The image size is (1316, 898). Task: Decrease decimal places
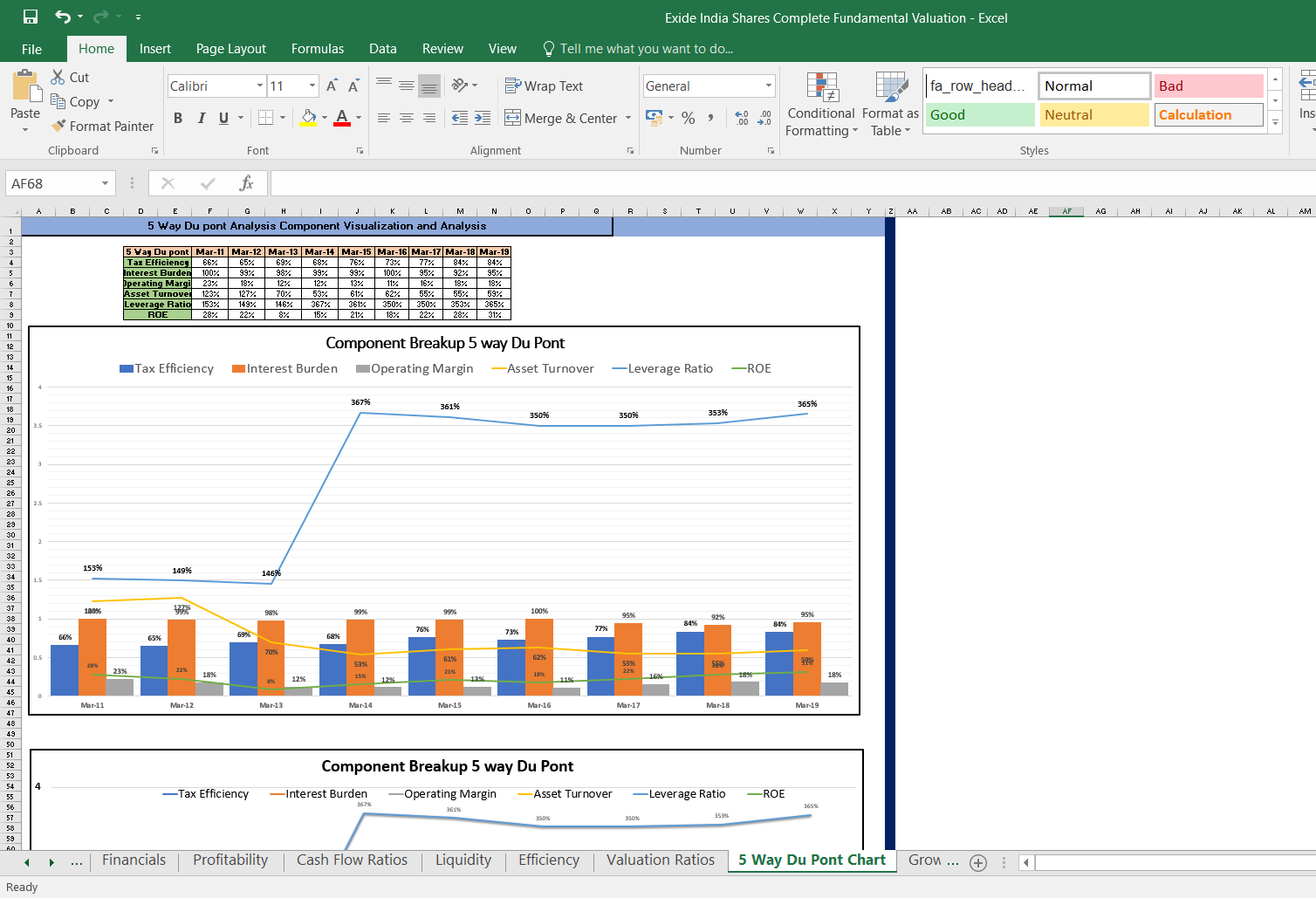coord(764,117)
